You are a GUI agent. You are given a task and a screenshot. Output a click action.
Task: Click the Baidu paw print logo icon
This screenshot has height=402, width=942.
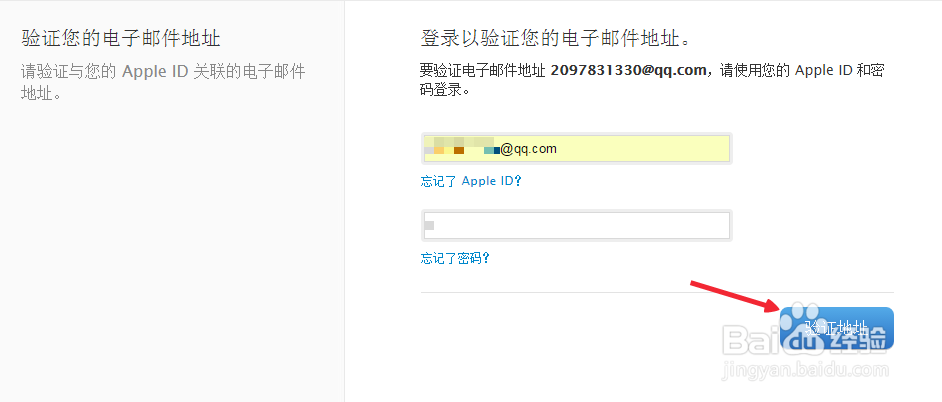click(800, 324)
